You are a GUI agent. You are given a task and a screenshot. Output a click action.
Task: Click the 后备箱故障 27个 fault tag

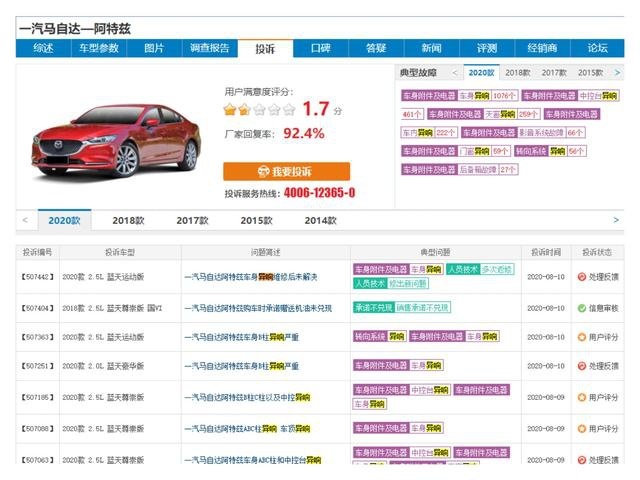pos(460,169)
